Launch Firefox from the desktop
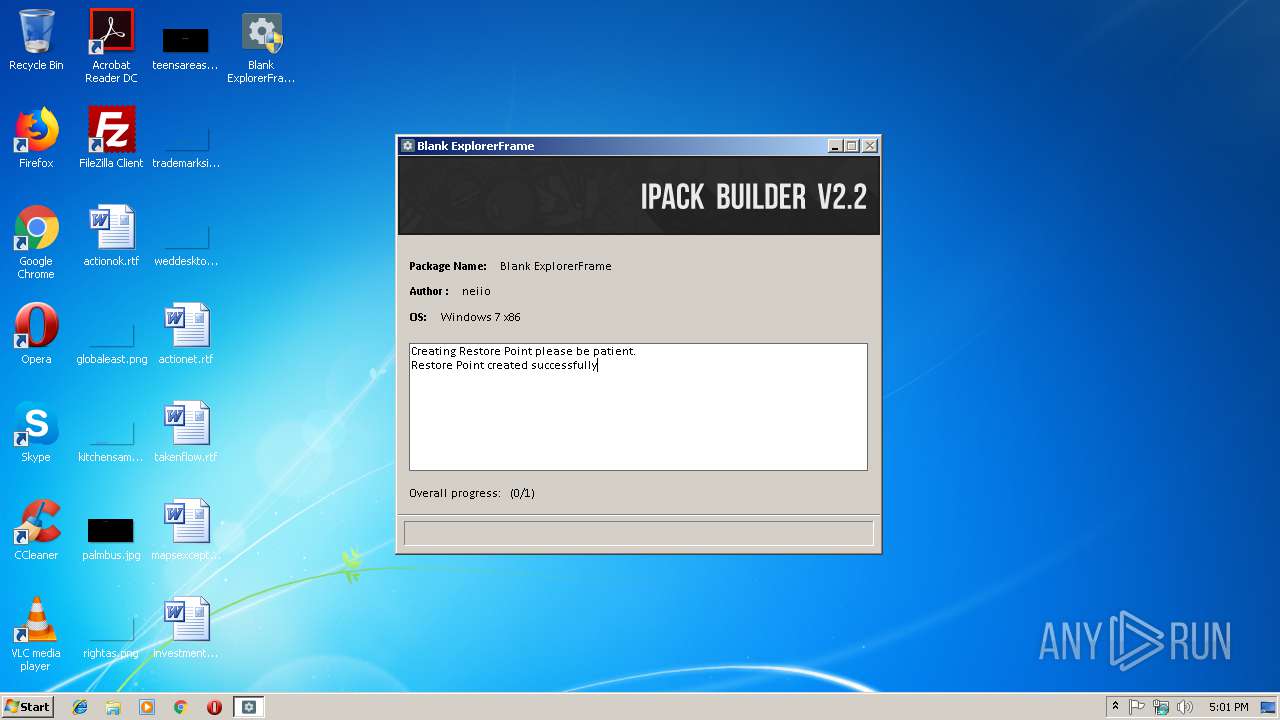1280x720 pixels. (36, 138)
